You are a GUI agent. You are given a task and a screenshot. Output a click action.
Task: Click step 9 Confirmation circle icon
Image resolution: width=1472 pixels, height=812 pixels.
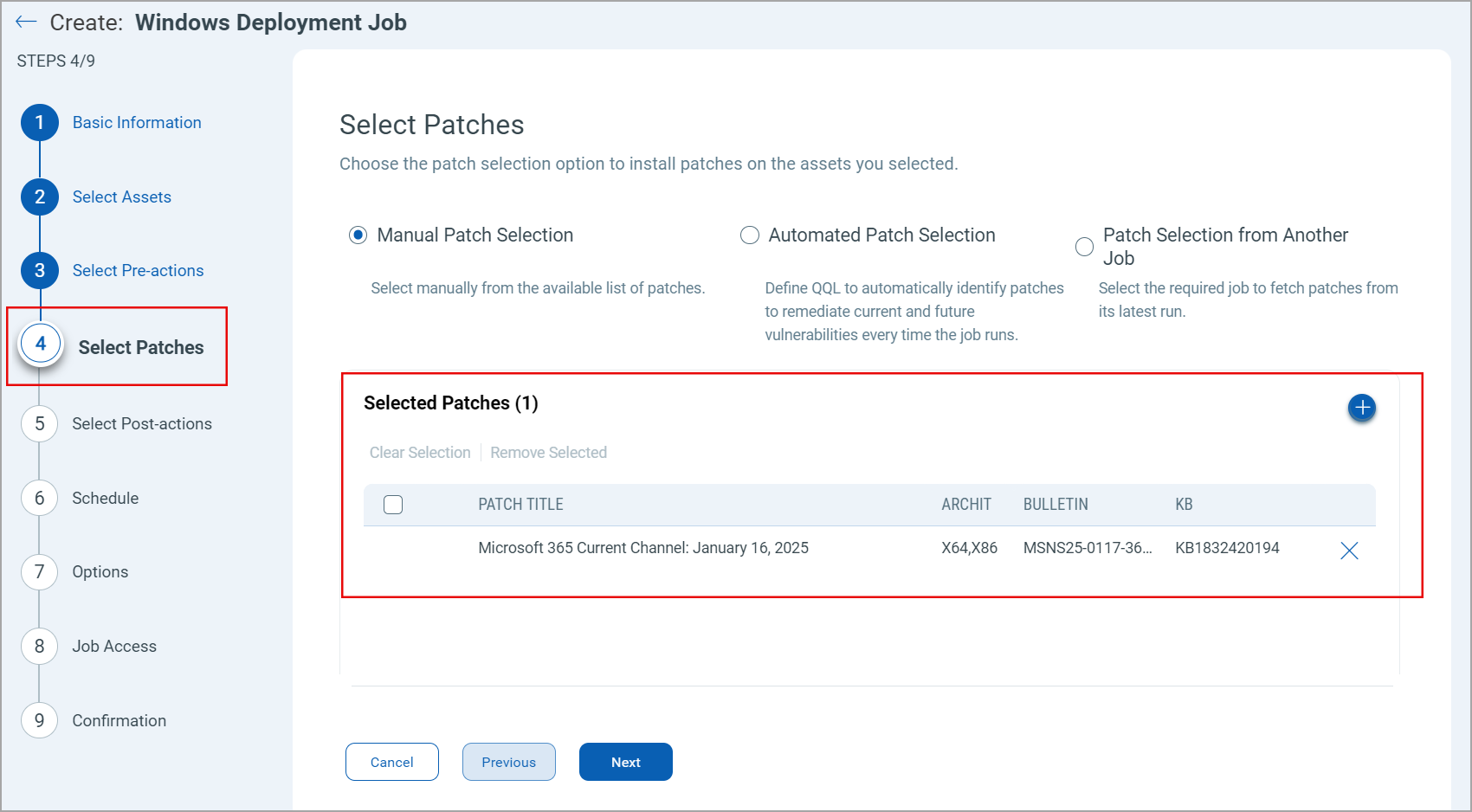tap(39, 720)
